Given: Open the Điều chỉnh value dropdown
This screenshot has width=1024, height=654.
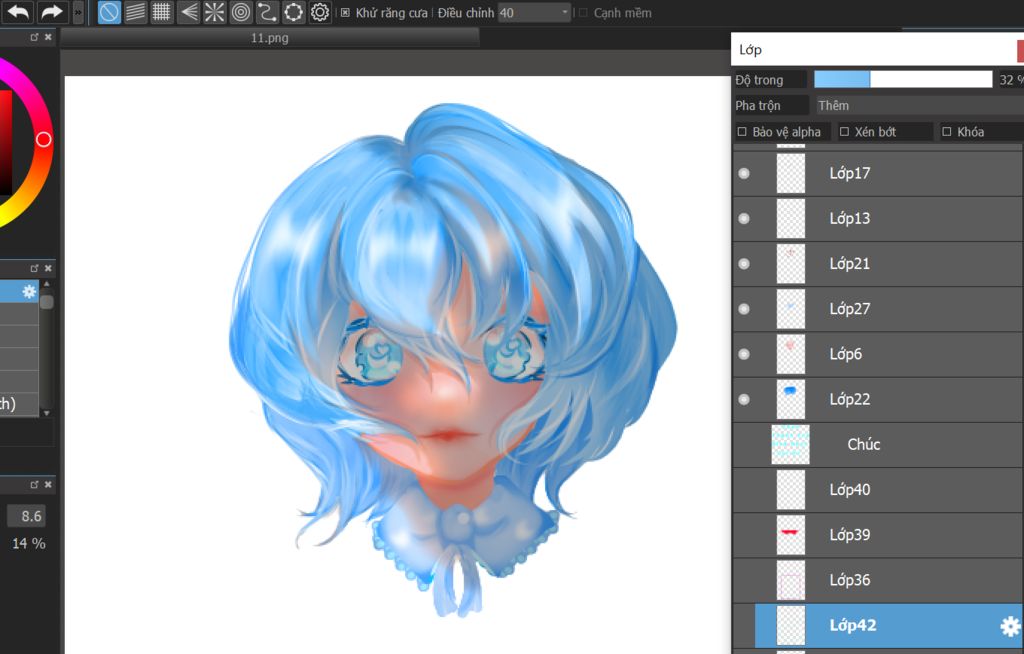Looking at the screenshot, I should pos(534,12).
